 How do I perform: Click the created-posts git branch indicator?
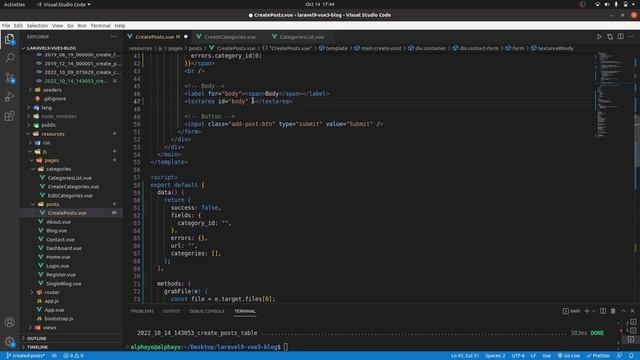[x=25, y=356]
